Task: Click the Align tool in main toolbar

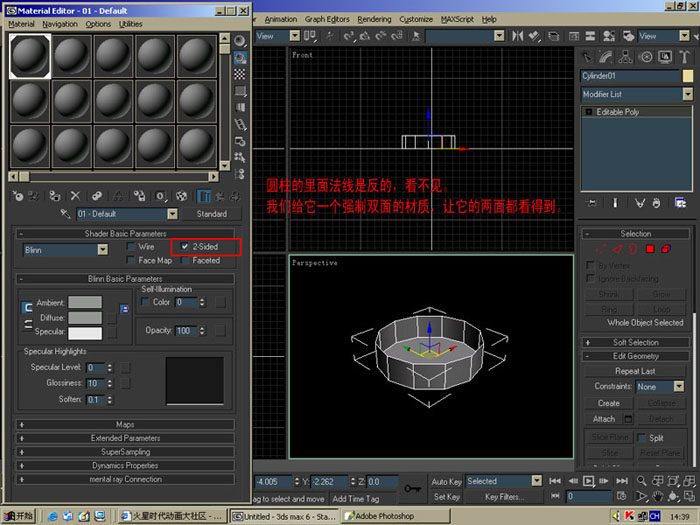Action: [x=534, y=36]
